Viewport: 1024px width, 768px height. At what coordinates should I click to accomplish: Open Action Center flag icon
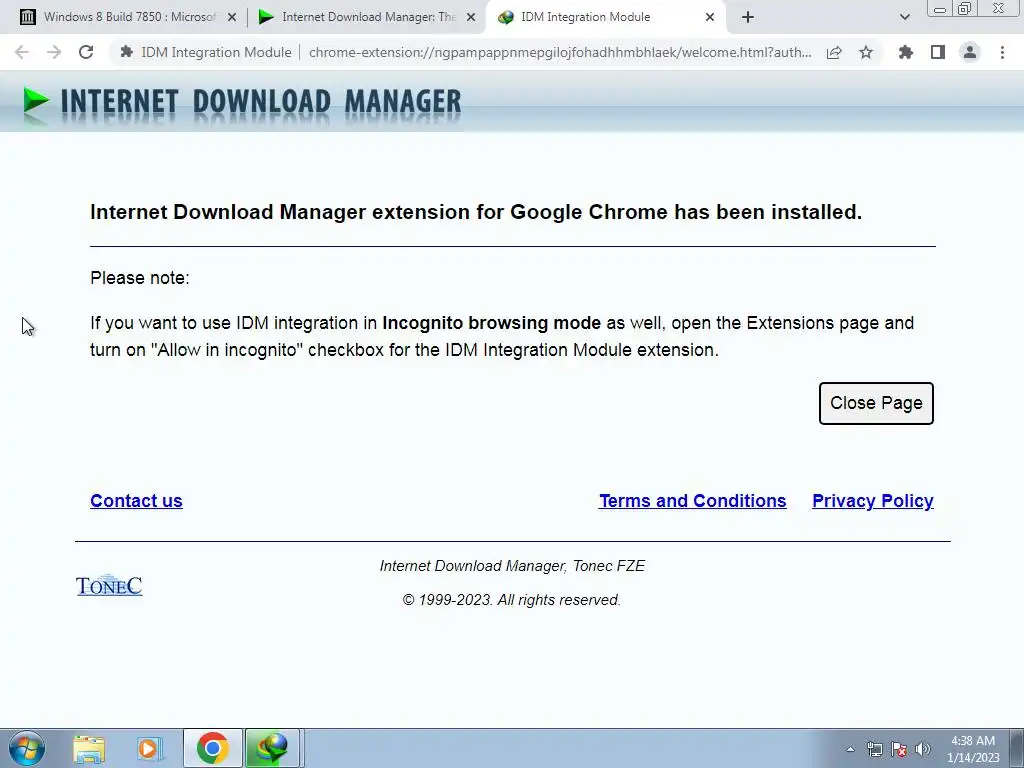[x=899, y=749]
